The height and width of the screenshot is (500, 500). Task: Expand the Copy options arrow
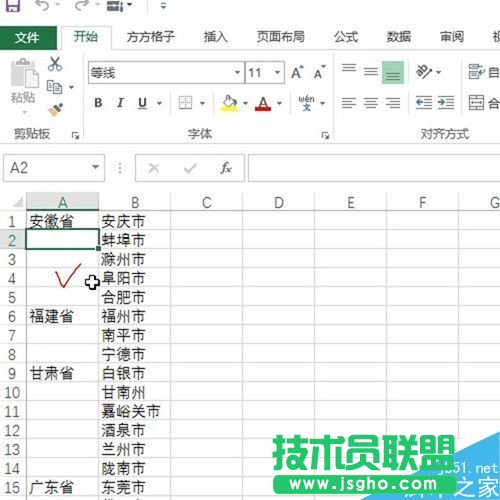point(71,88)
